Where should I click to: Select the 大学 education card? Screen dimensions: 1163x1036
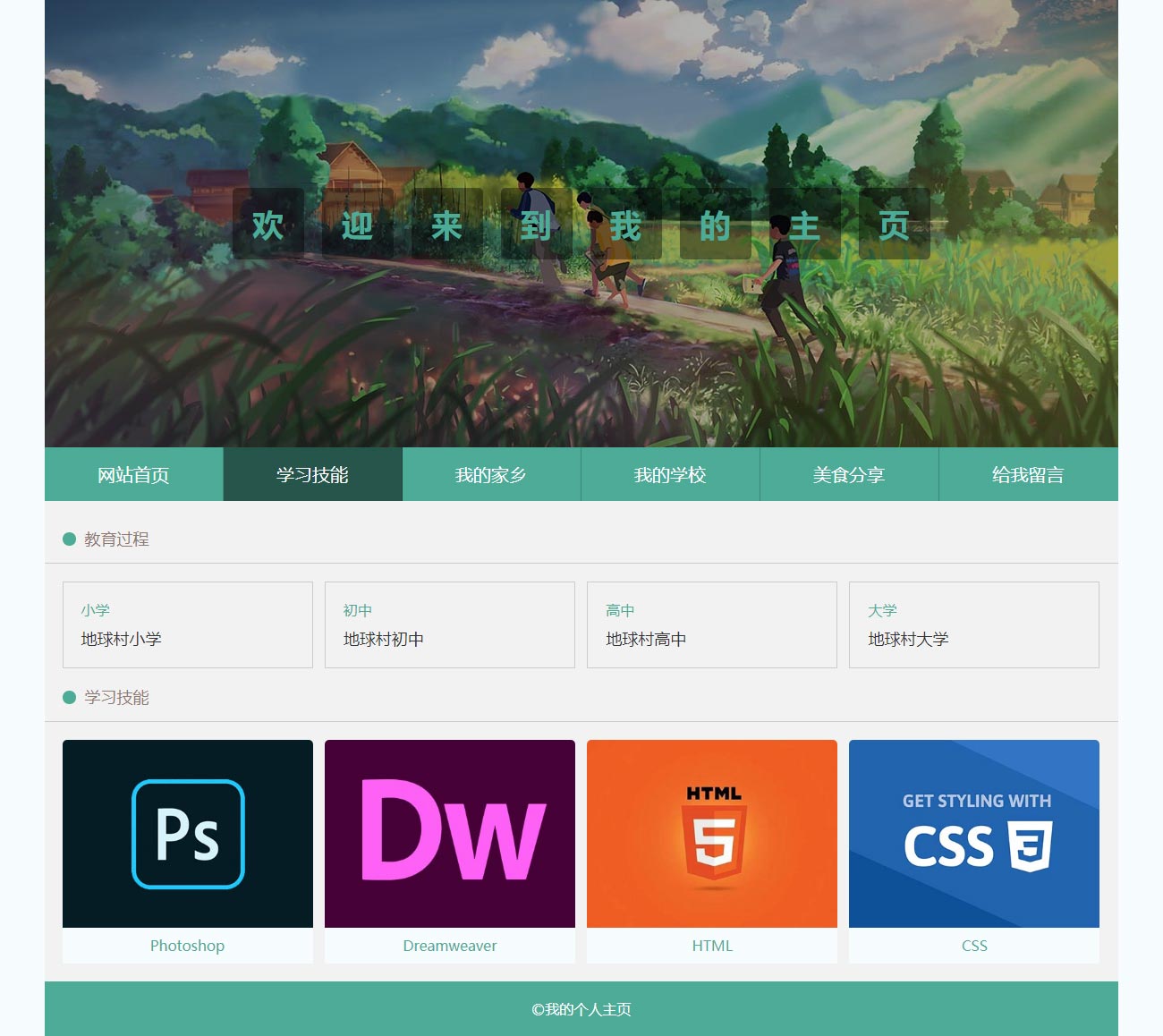click(974, 624)
